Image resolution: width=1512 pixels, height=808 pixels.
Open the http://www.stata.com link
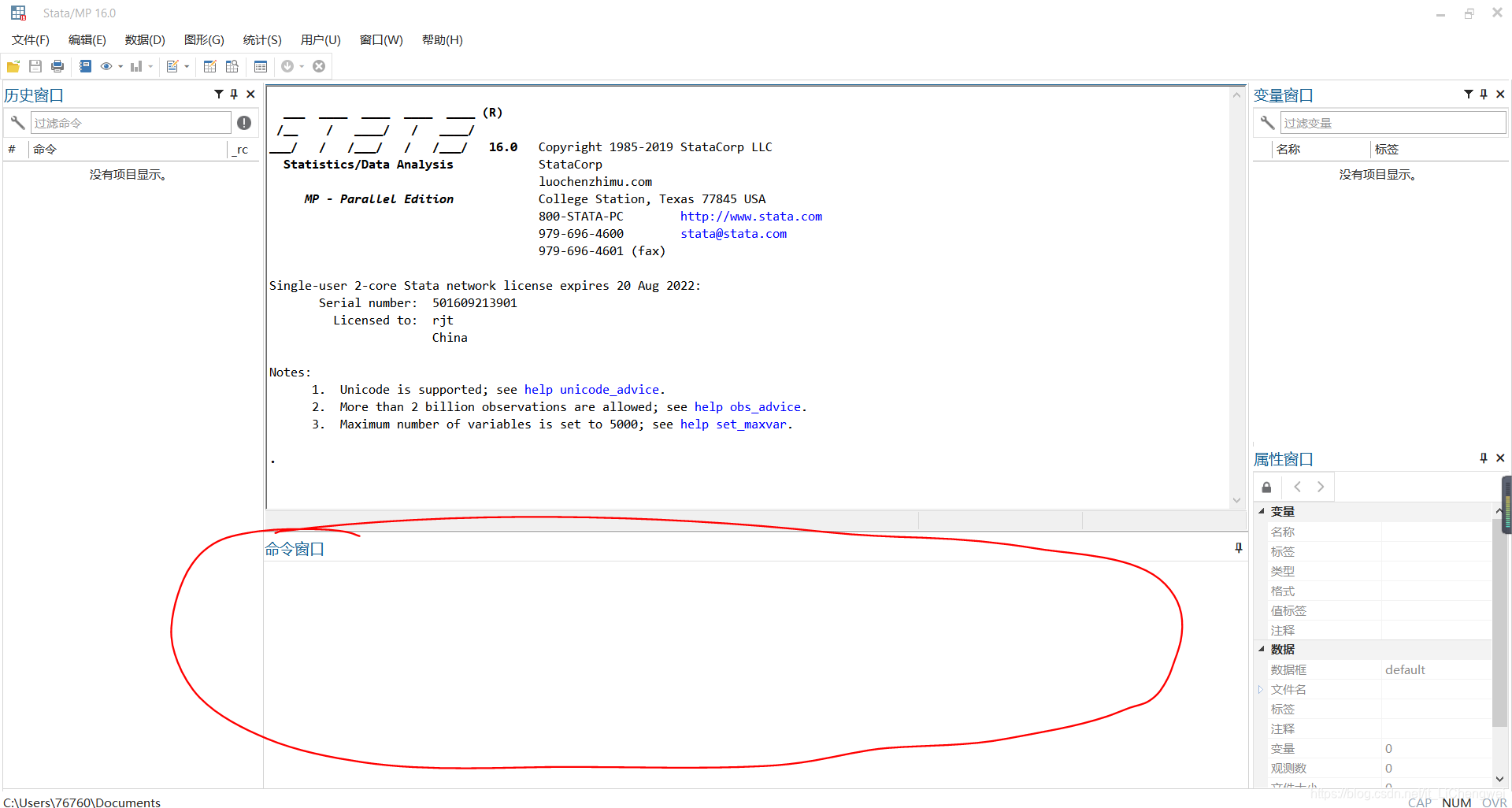point(751,217)
